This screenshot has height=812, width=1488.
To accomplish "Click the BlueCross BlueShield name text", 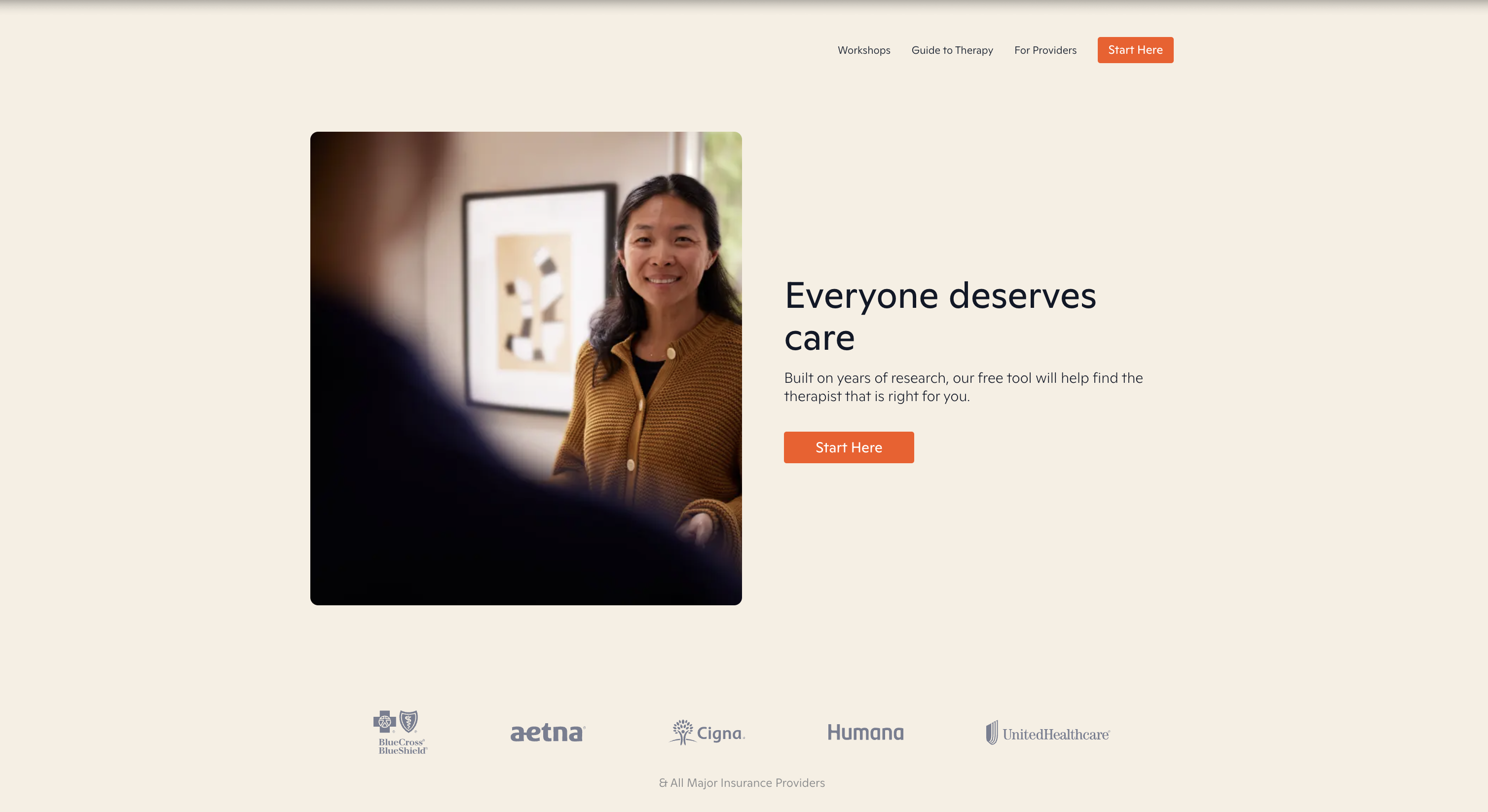I will 403,746.
